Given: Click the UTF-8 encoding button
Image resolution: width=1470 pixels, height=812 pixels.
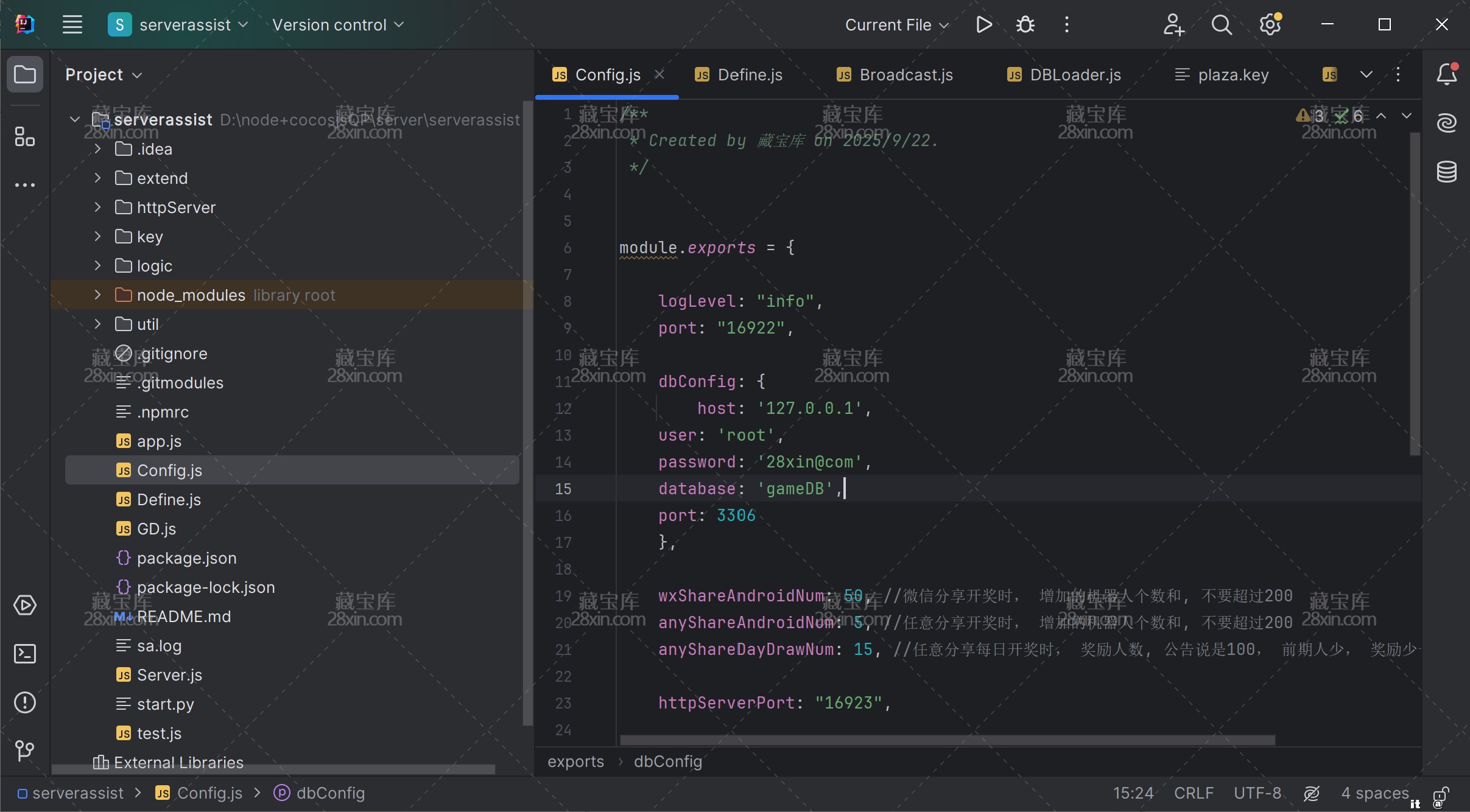Looking at the screenshot, I should click(x=1257, y=793).
